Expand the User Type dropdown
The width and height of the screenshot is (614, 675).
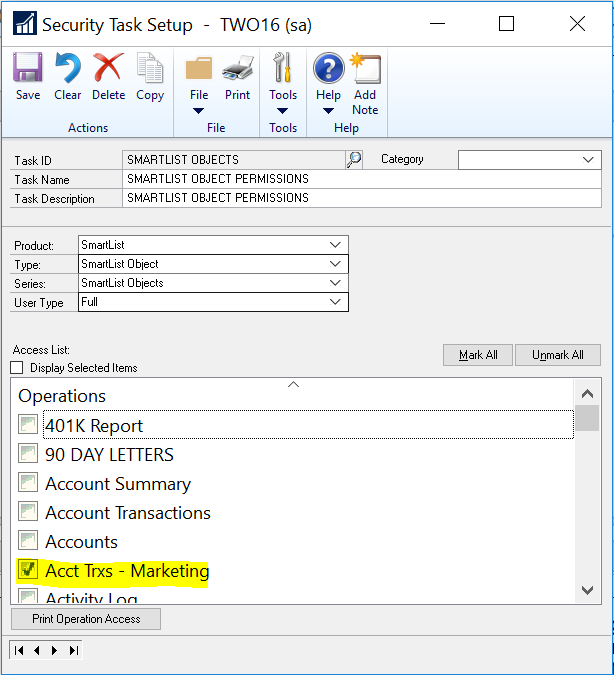click(335, 302)
